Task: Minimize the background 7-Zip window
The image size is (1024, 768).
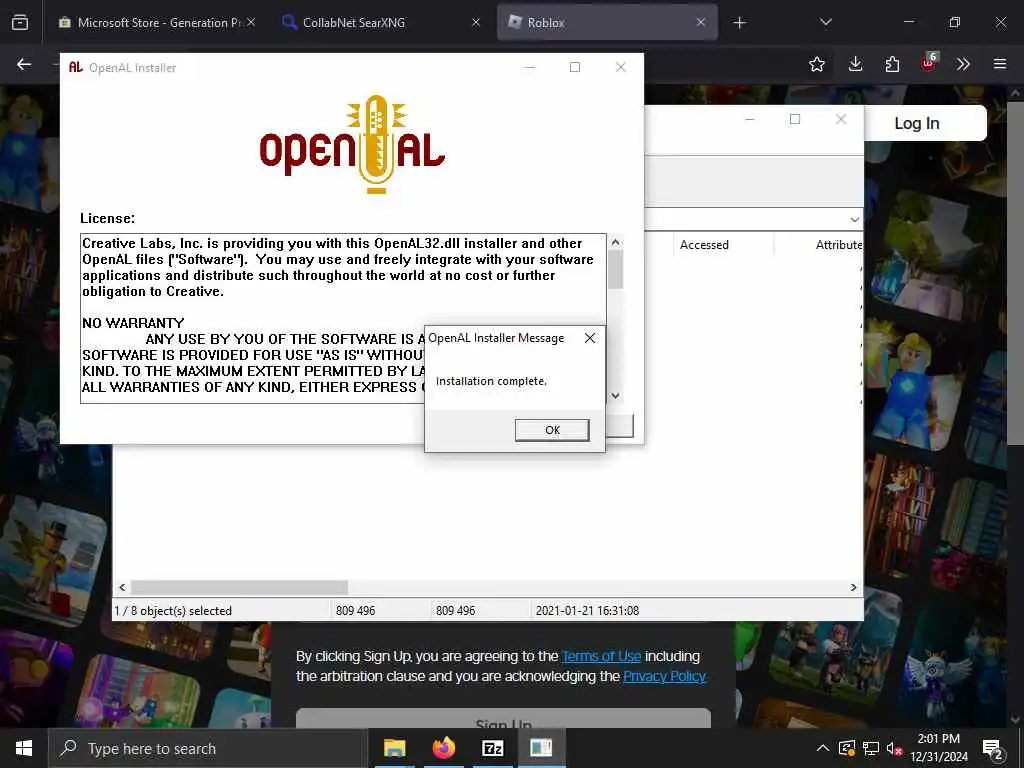Action: [x=750, y=119]
